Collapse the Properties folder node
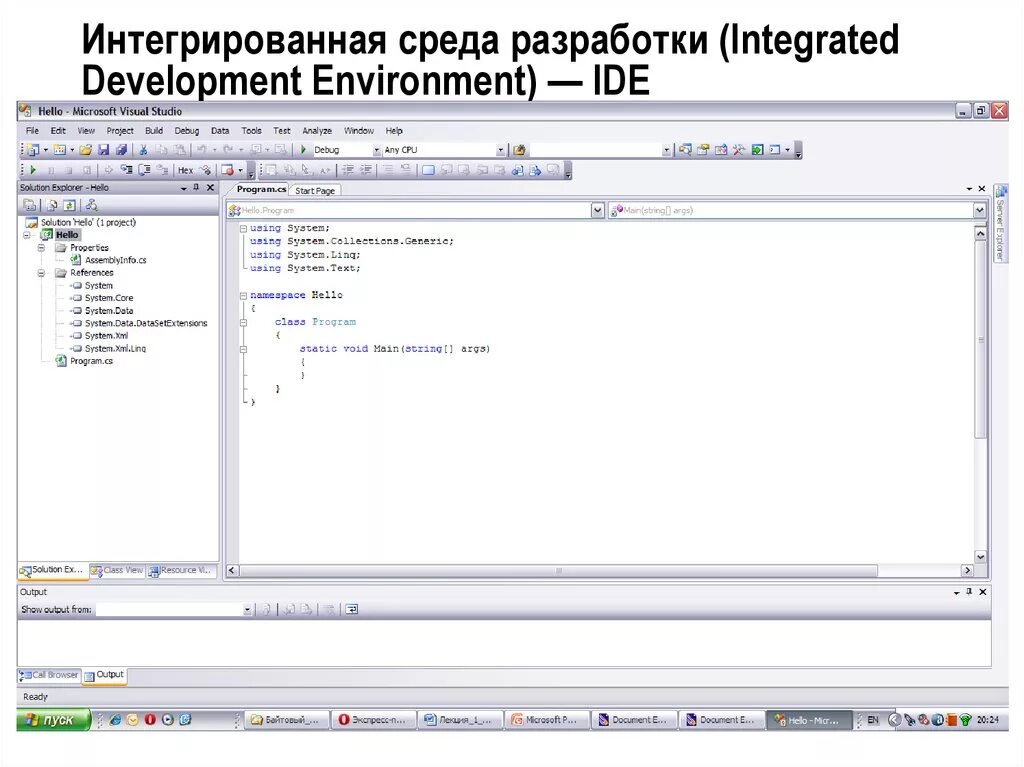Screen dimensions: 1024x767 pyautogui.click(x=41, y=248)
